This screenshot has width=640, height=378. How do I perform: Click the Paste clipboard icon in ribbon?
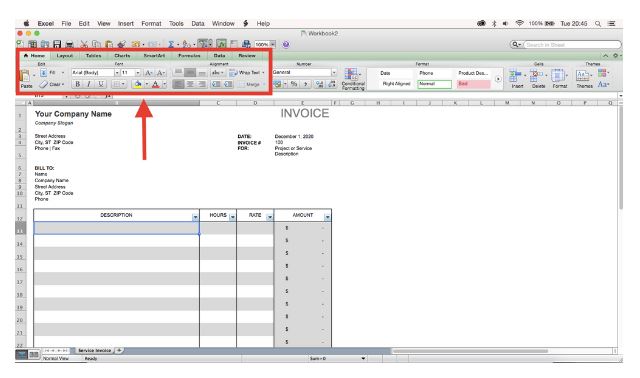25,76
